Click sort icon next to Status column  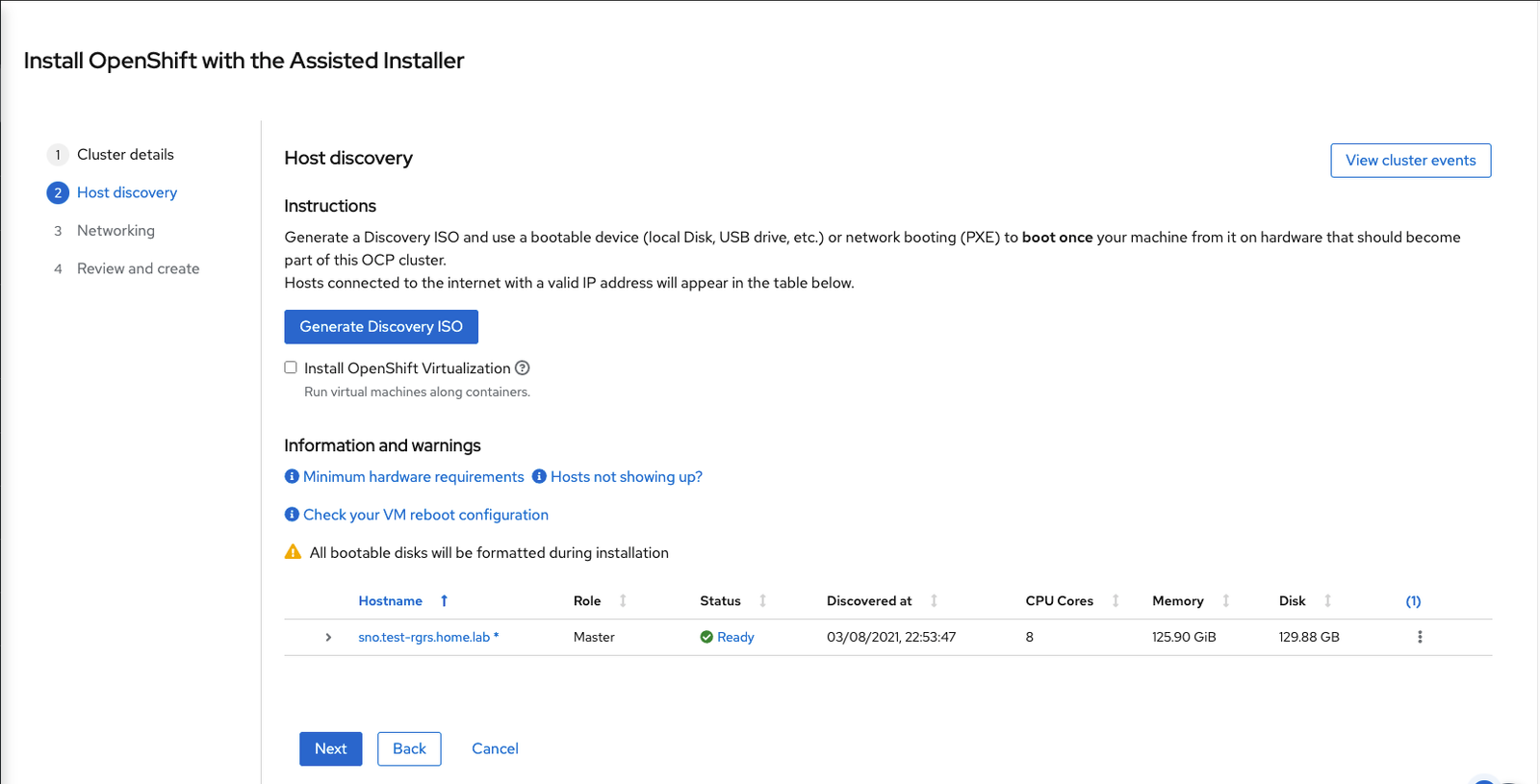762,600
